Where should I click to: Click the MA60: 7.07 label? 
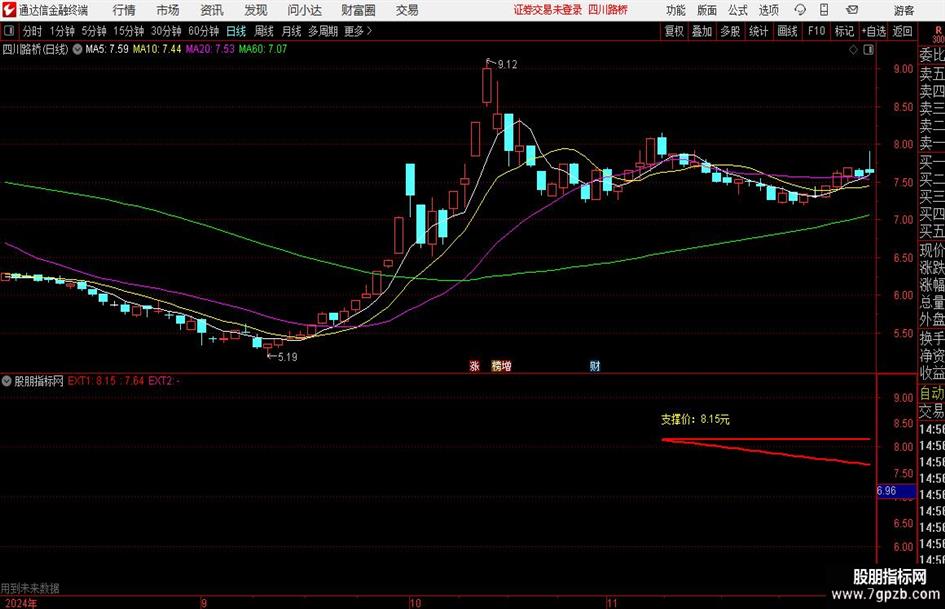click(263, 49)
